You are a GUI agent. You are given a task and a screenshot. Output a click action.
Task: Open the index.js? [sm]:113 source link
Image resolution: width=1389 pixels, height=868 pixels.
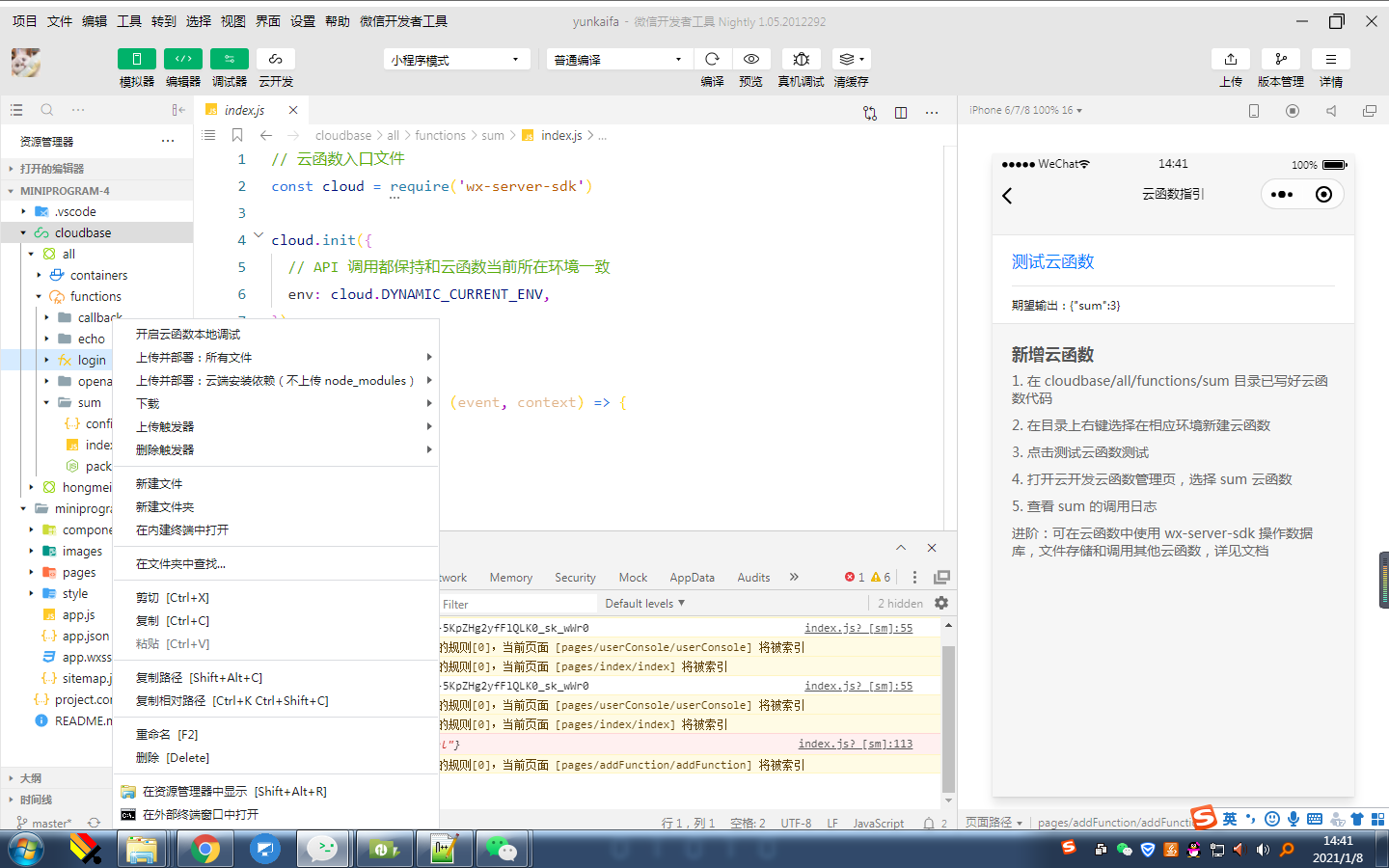pyautogui.click(x=856, y=744)
